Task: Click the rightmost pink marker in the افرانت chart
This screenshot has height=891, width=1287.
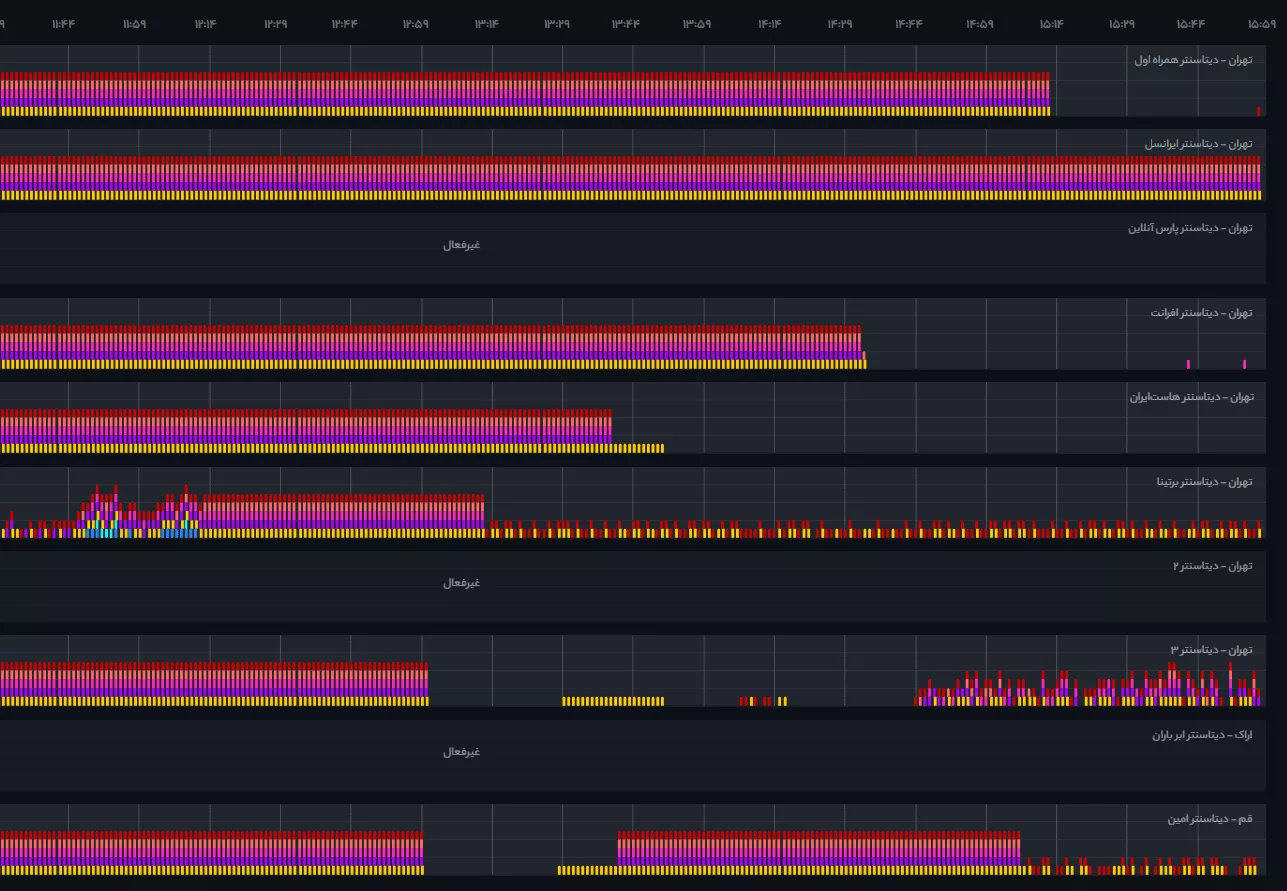Action: [1244, 364]
